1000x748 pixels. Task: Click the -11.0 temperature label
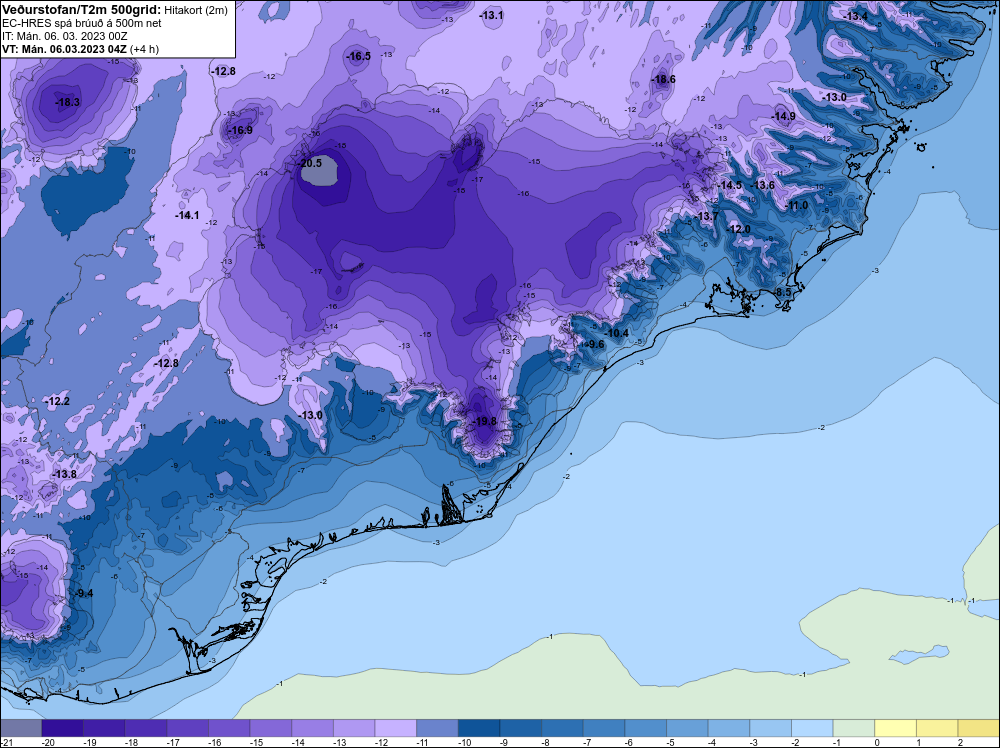pos(797,205)
